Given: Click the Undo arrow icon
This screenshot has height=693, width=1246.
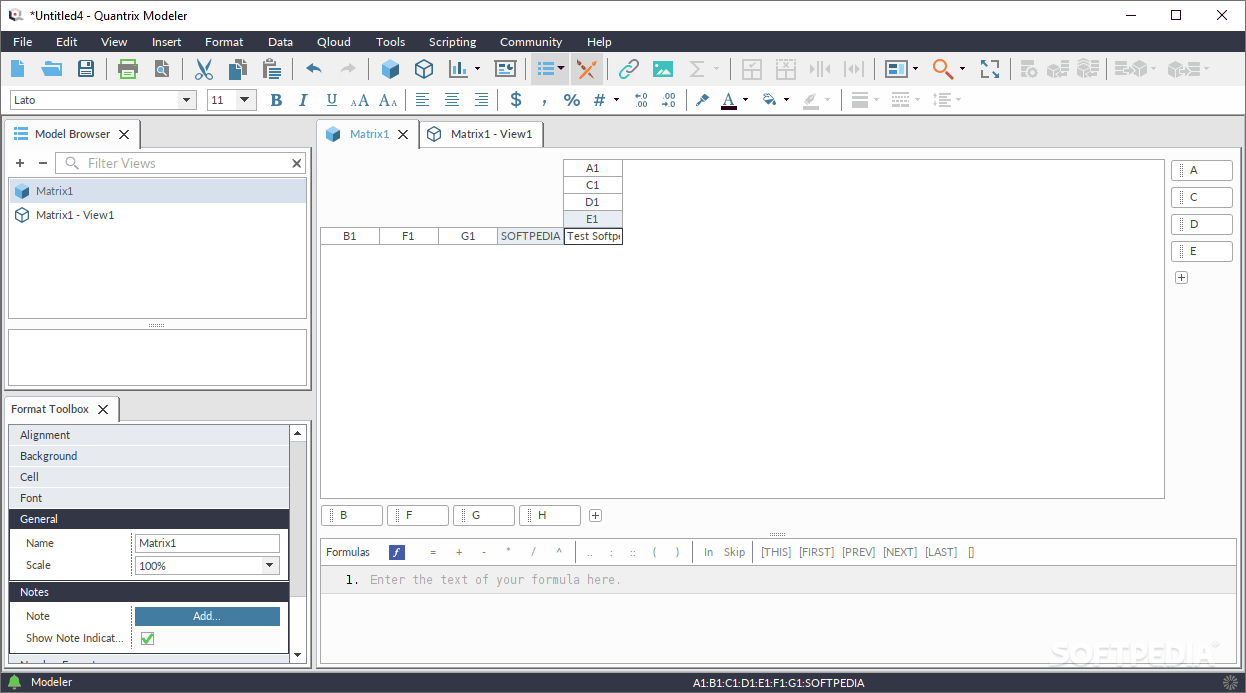Looking at the screenshot, I should 314,69.
